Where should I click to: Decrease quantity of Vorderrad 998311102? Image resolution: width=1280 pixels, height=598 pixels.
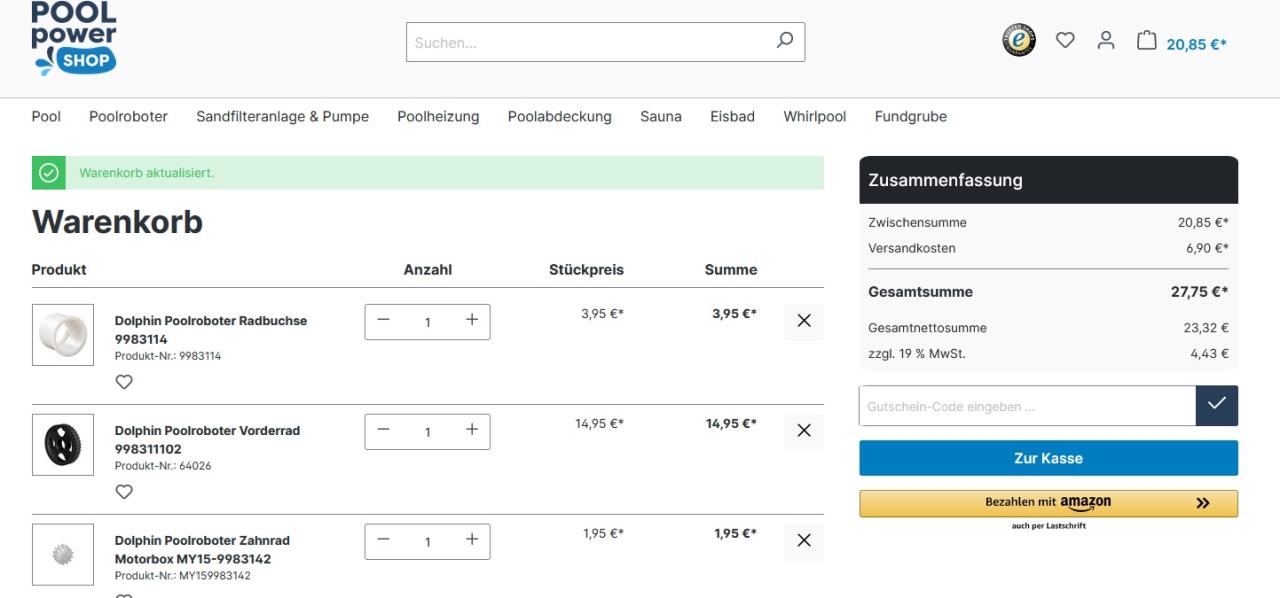pos(383,430)
